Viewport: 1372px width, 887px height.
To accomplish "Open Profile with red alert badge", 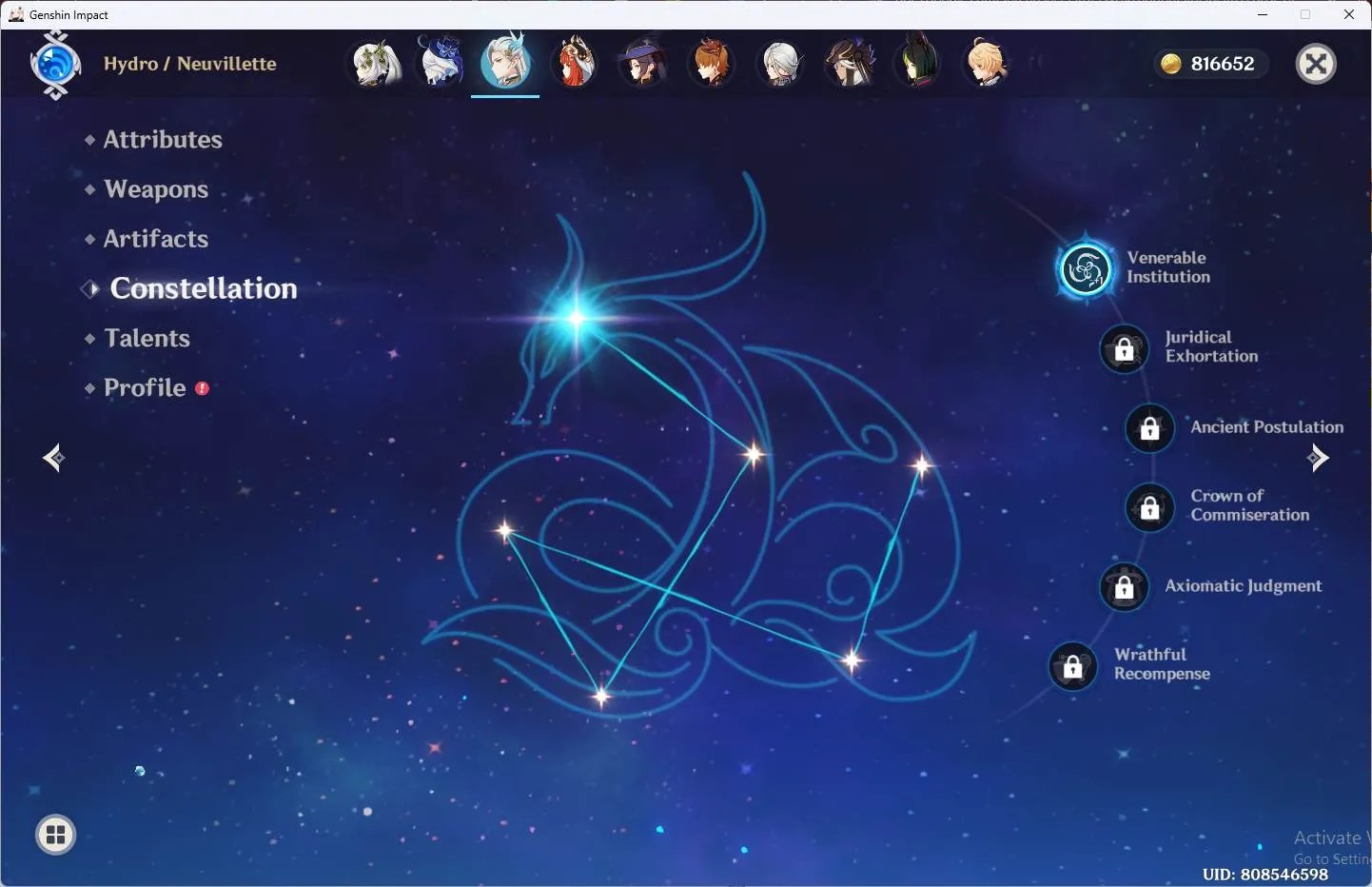I will (147, 387).
